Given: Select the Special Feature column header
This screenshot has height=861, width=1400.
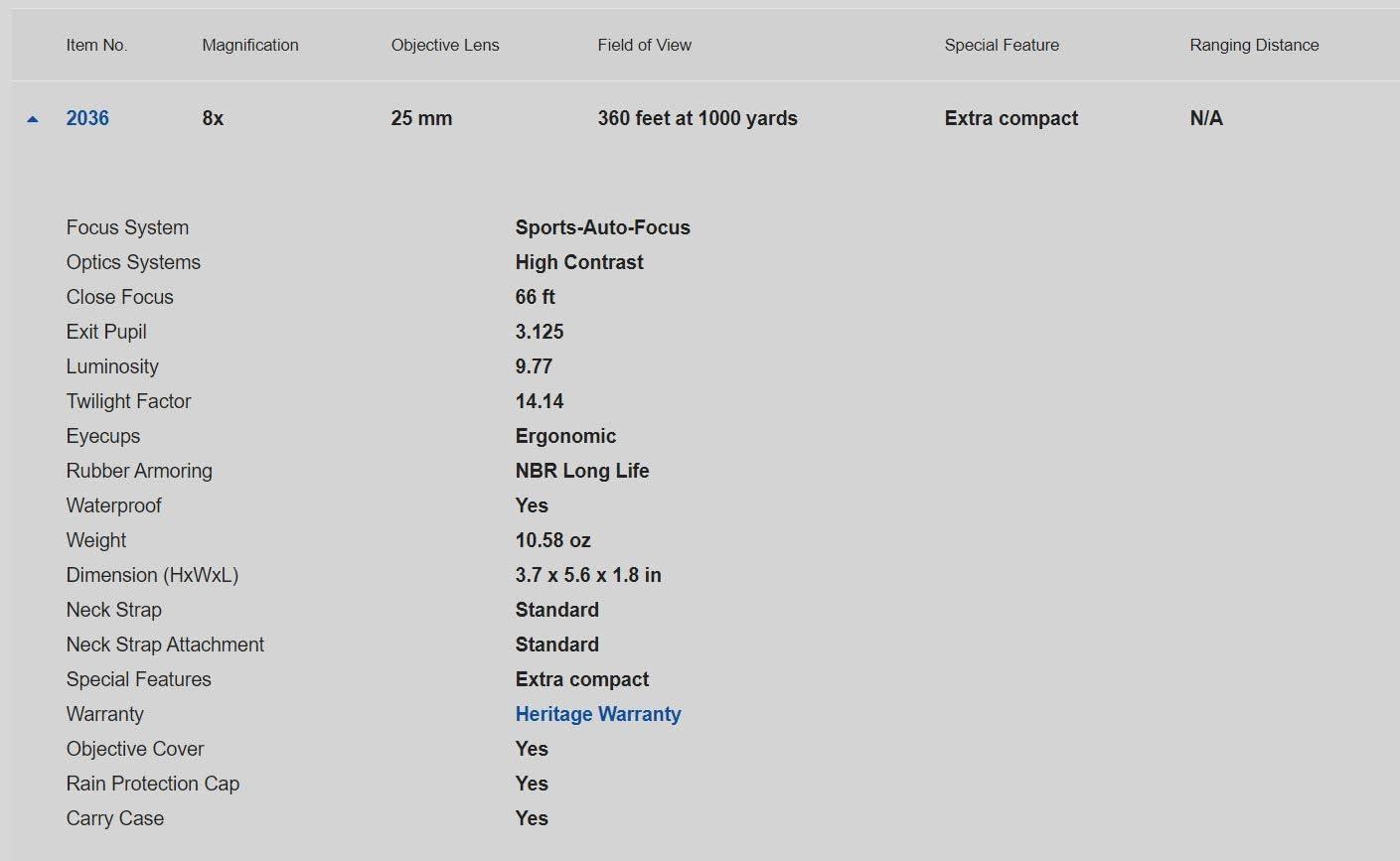Looking at the screenshot, I should click(1001, 45).
